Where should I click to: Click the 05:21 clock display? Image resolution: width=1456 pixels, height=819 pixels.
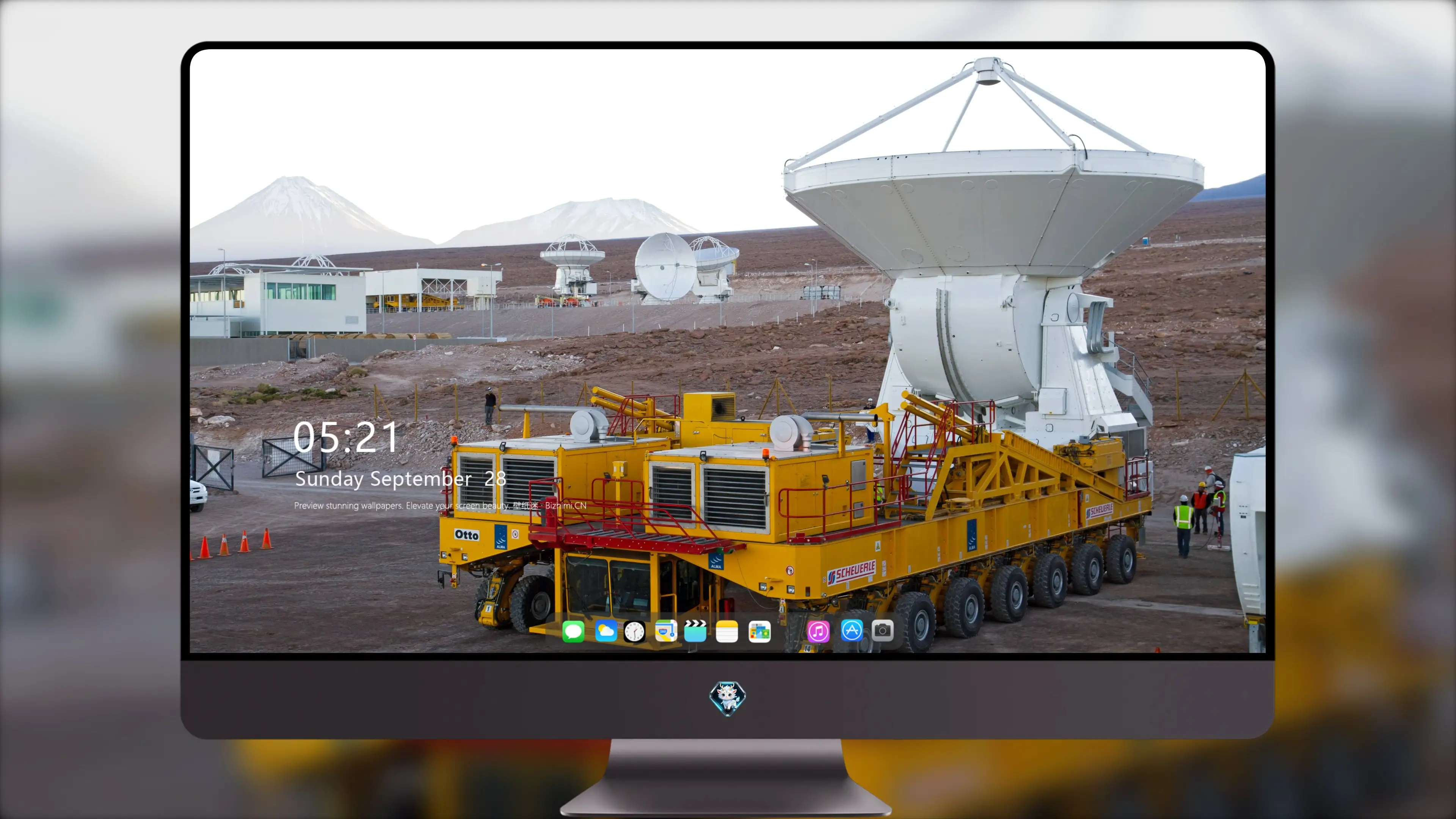point(345,438)
